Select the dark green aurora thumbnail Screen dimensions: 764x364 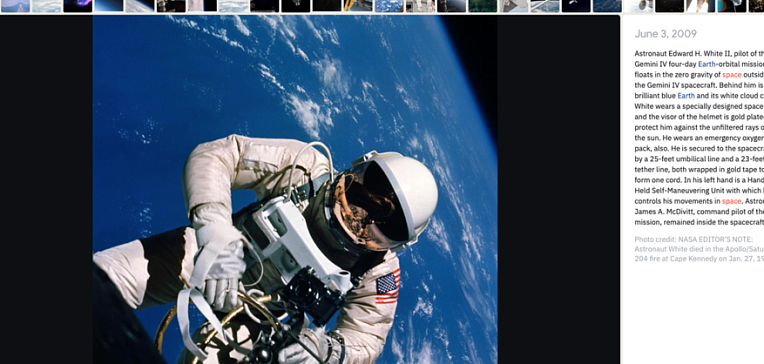coord(483,6)
